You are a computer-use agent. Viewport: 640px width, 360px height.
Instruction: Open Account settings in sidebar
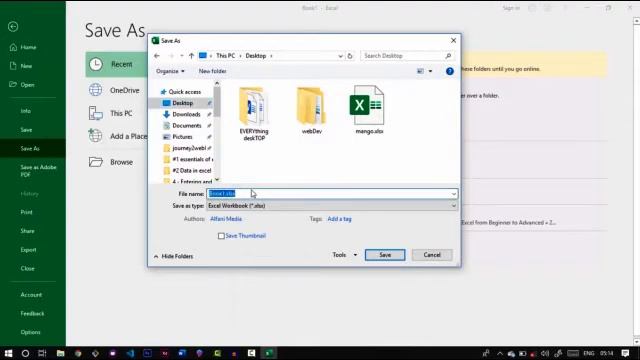pyautogui.click(x=31, y=295)
